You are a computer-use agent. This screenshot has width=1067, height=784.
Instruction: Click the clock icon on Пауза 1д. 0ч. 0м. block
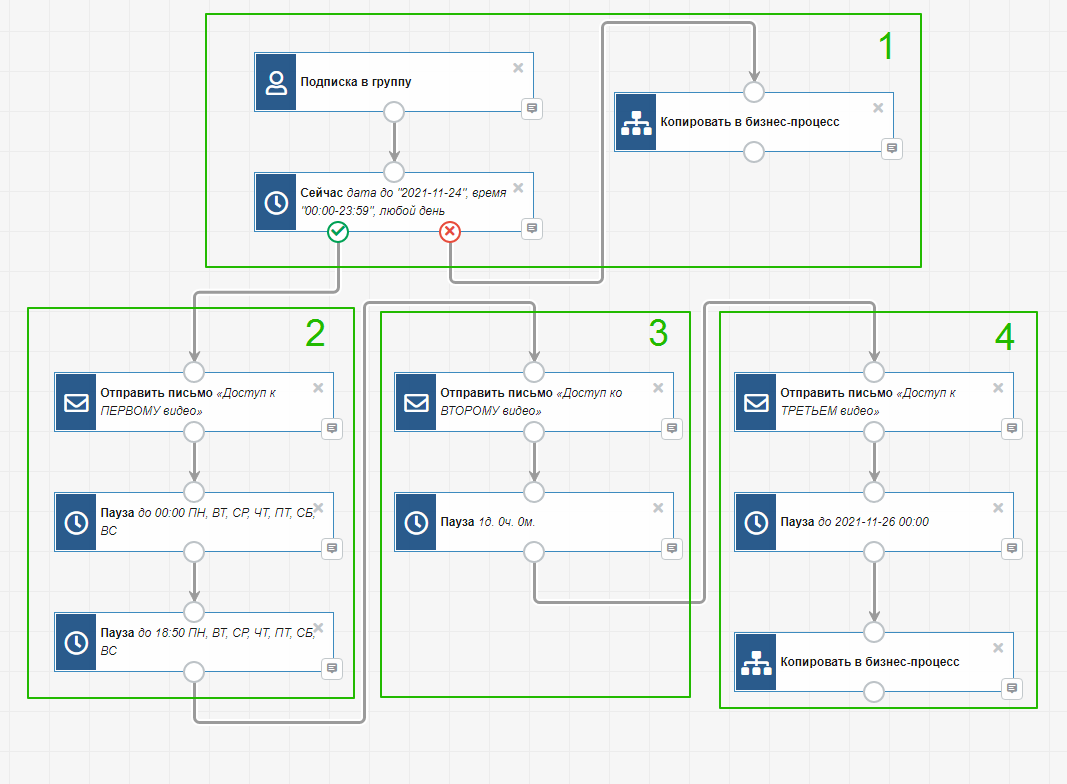(416, 522)
